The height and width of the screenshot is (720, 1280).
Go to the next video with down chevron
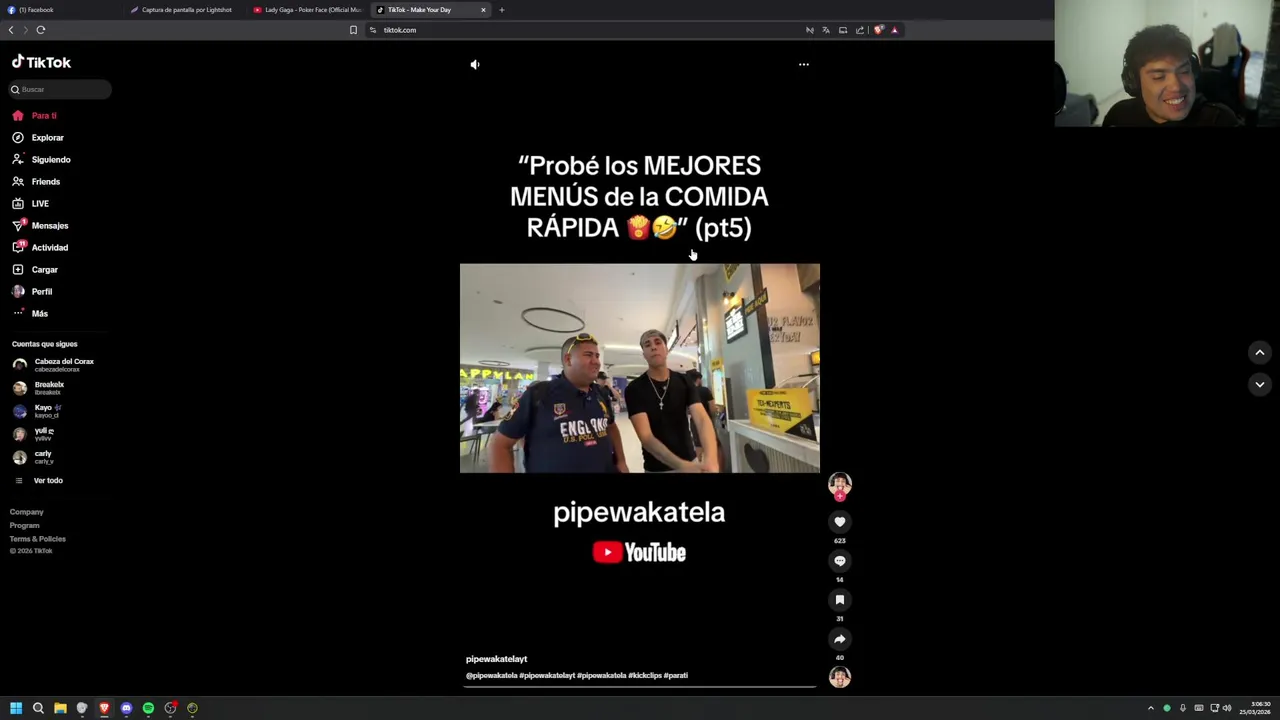click(1260, 384)
